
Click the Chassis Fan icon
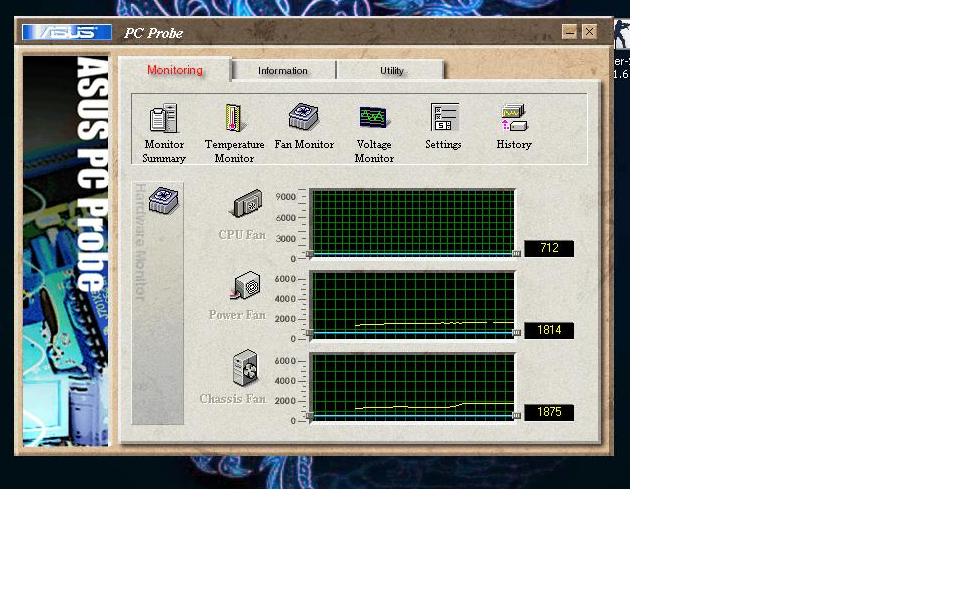[245, 368]
